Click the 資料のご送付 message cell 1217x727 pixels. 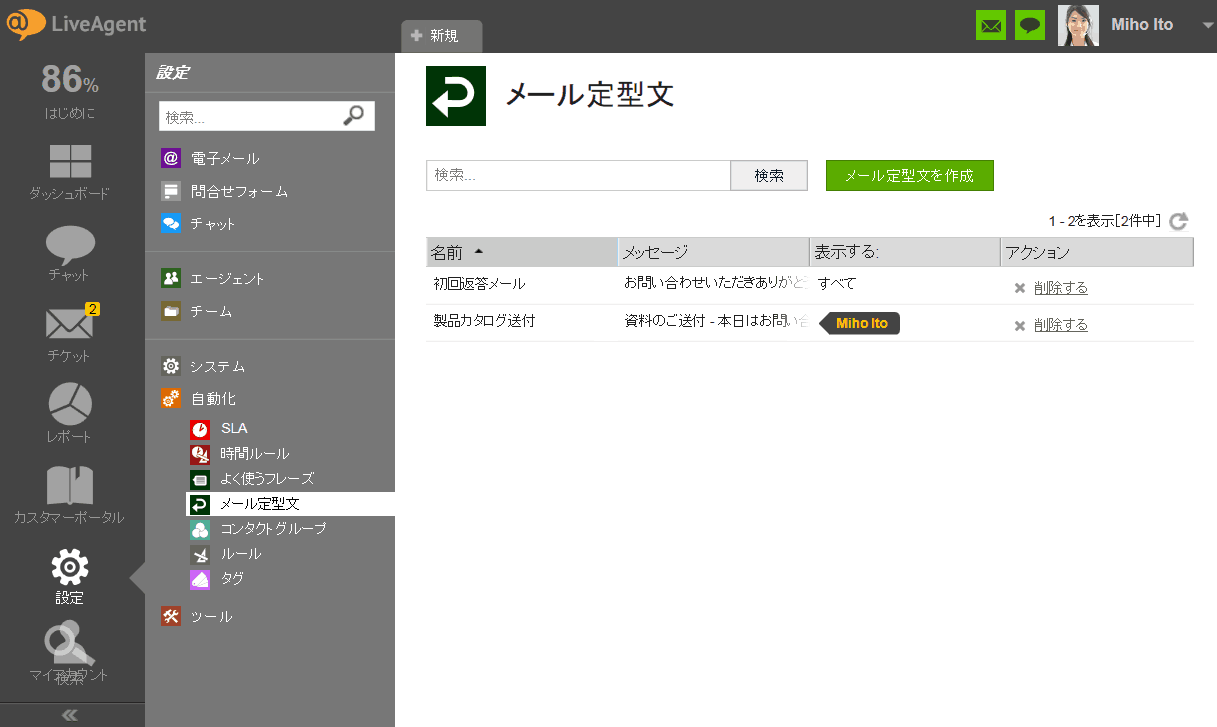[x=714, y=321]
